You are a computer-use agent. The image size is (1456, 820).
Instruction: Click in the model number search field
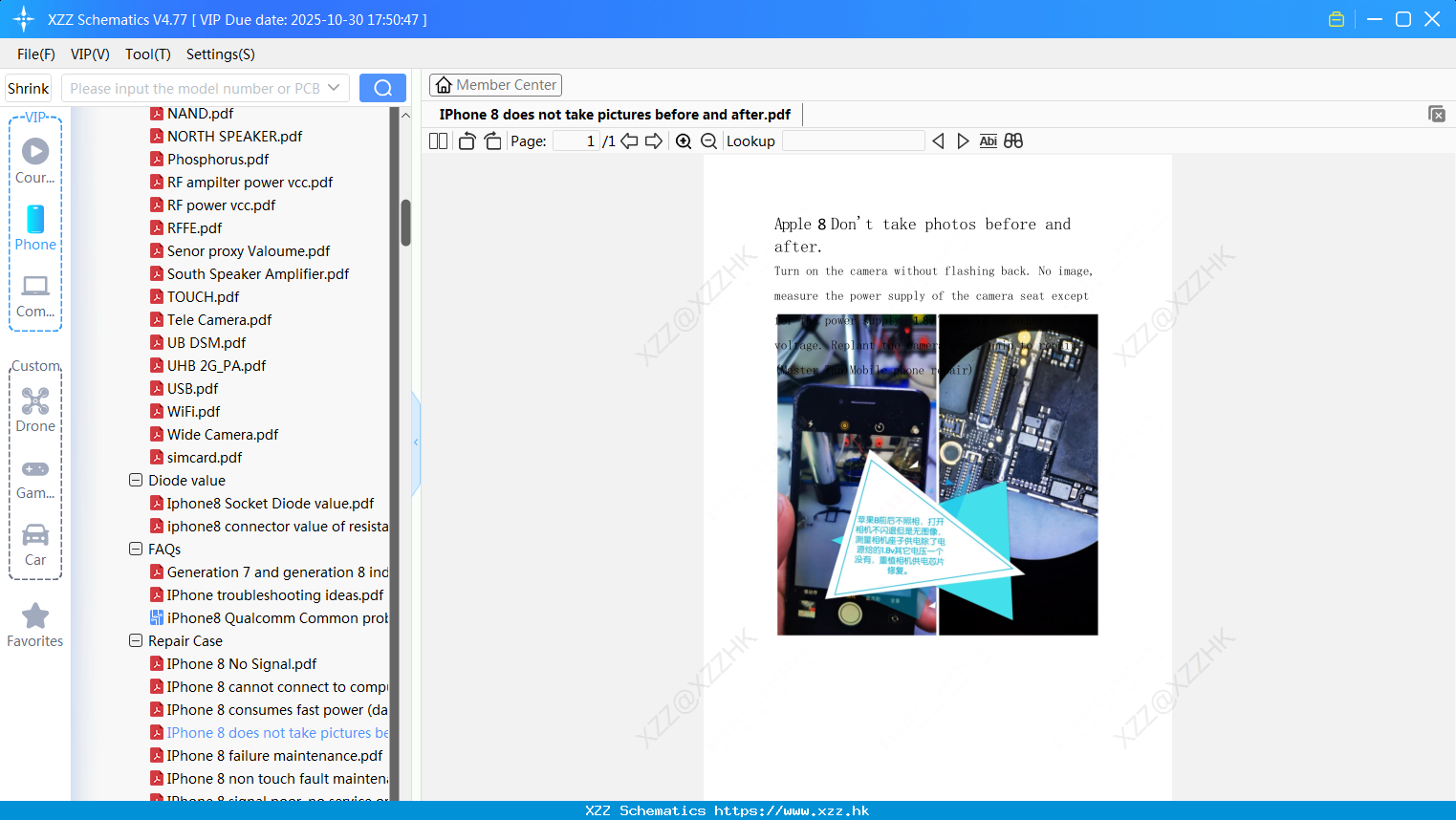coord(194,88)
